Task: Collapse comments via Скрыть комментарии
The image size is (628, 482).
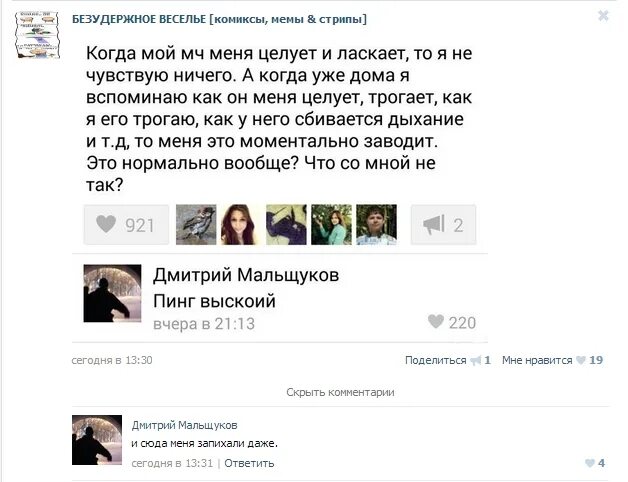Action: tap(340, 392)
